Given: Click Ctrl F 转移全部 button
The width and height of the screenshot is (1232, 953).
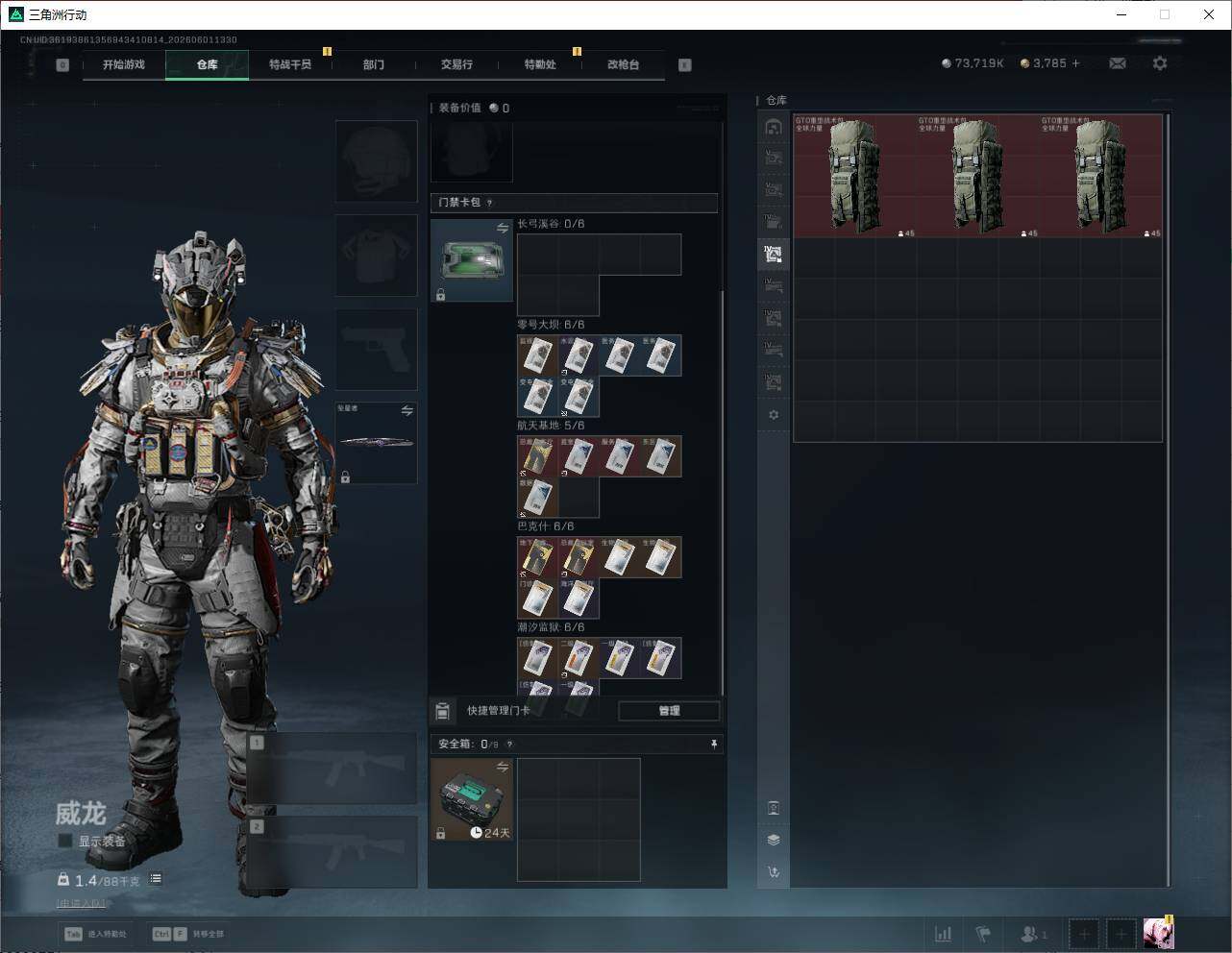Looking at the screenshot, I should (188, 934).
